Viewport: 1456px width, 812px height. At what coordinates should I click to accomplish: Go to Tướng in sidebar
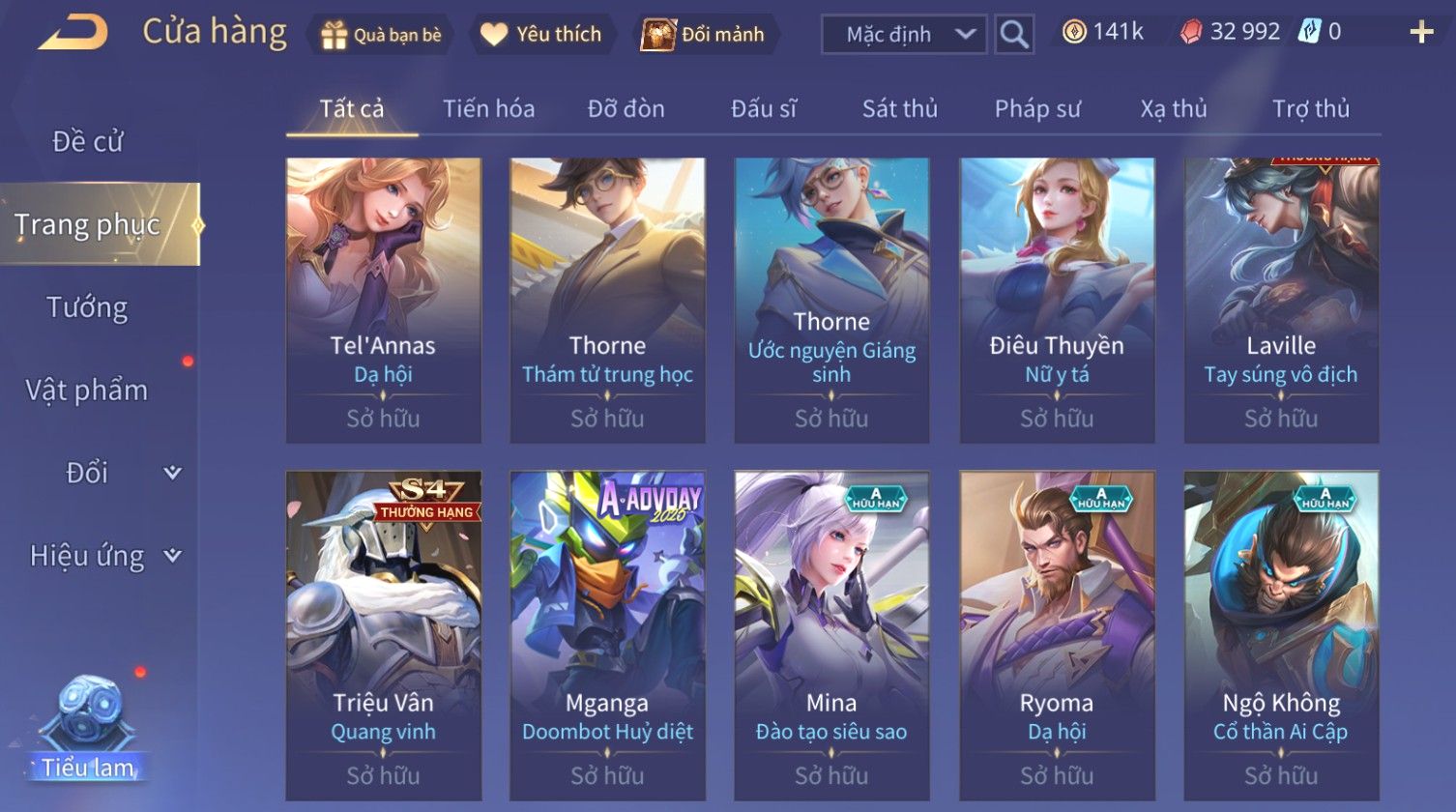tap(87, 307)
